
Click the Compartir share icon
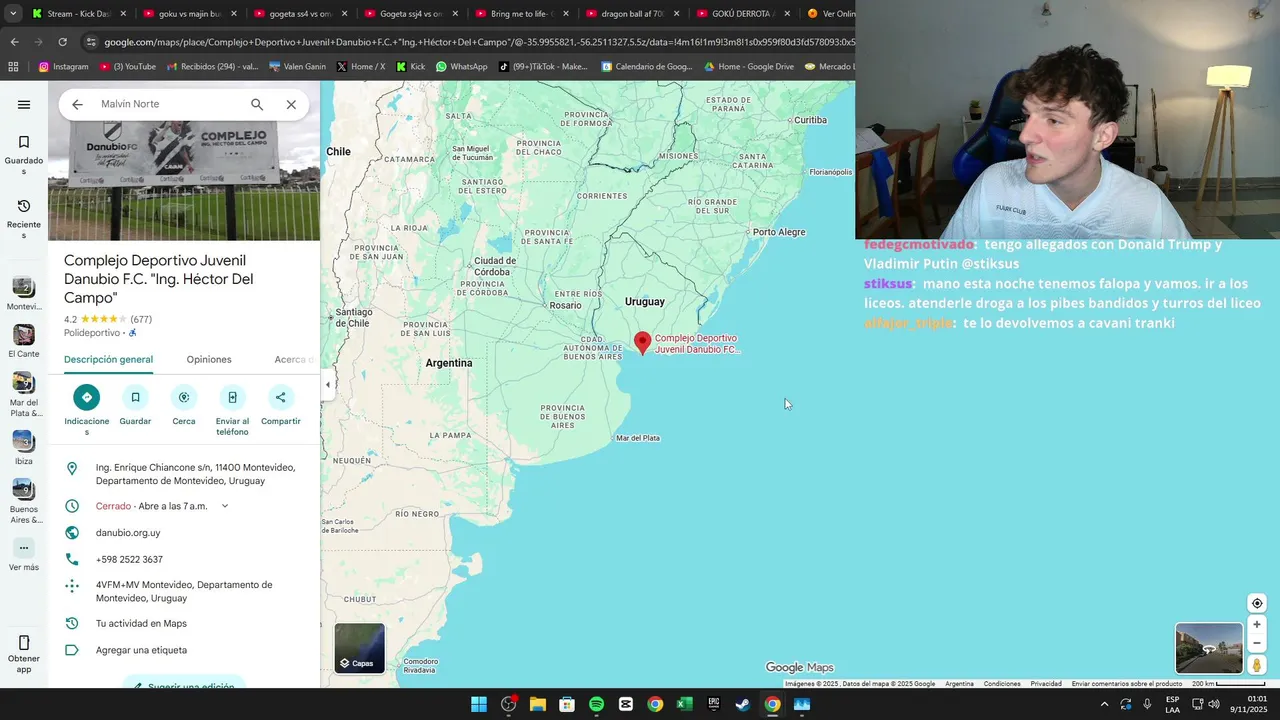tap(281, 397)
